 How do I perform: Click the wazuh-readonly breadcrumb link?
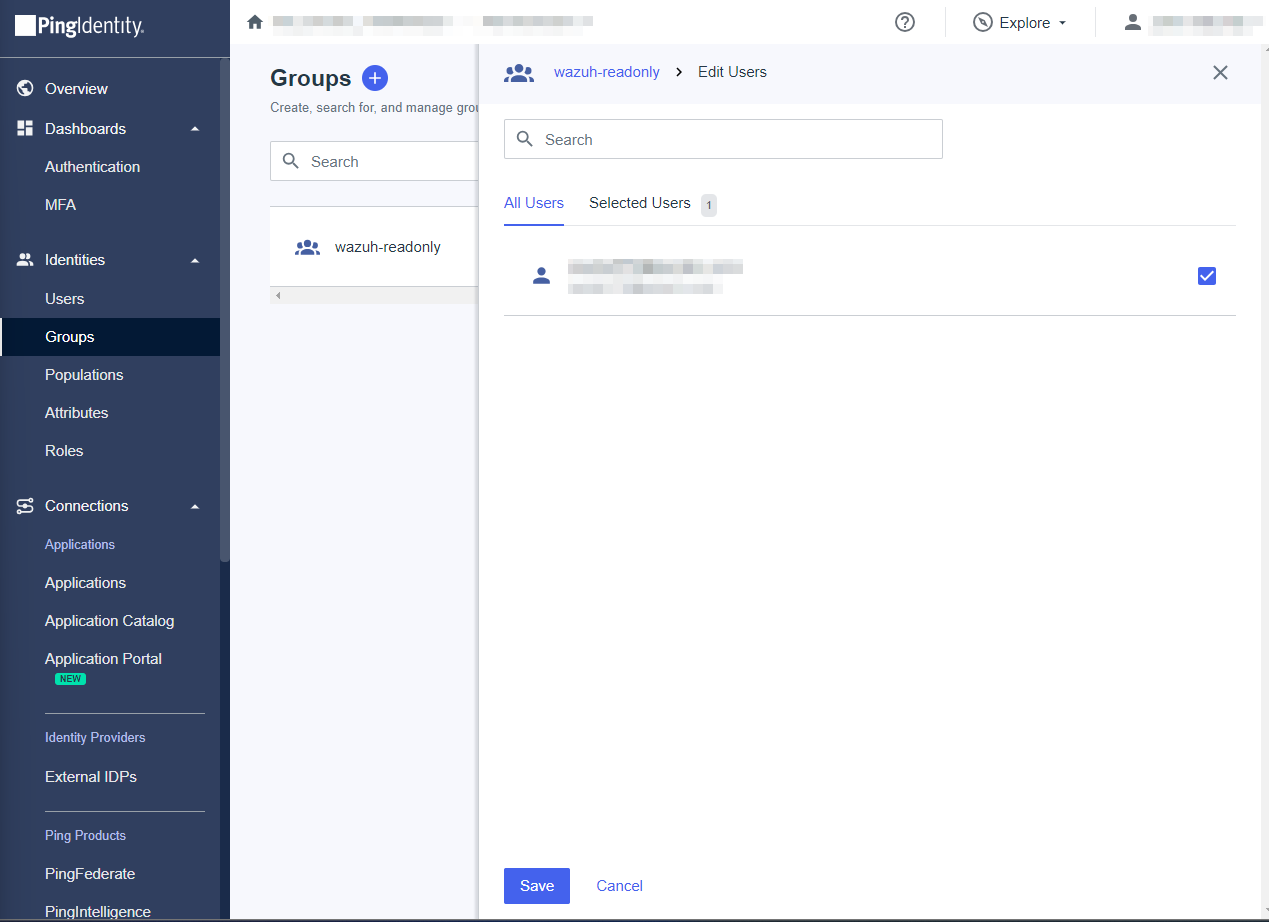pos(607,72)
